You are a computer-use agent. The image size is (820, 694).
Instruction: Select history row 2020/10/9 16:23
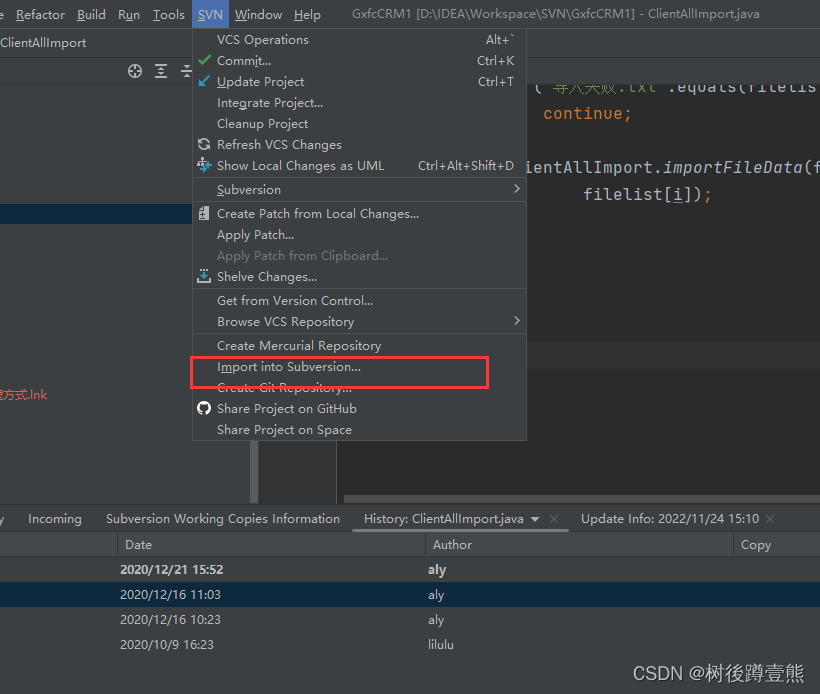point(410,645)
